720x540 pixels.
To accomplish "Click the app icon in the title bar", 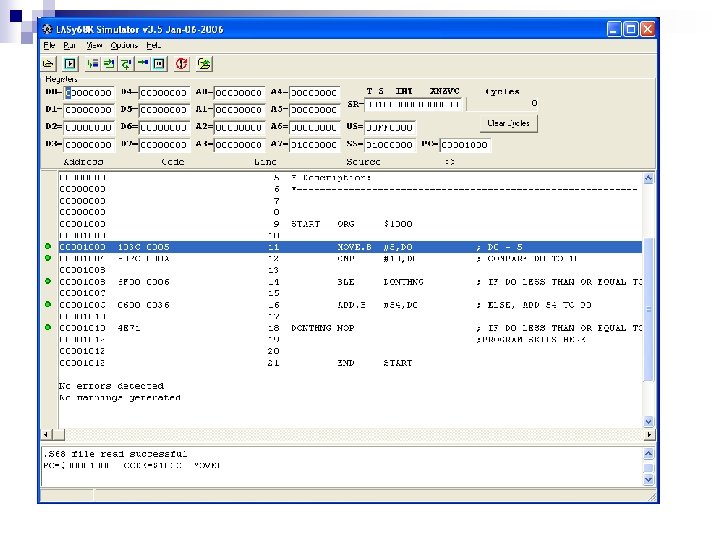I will click(49, 29).
